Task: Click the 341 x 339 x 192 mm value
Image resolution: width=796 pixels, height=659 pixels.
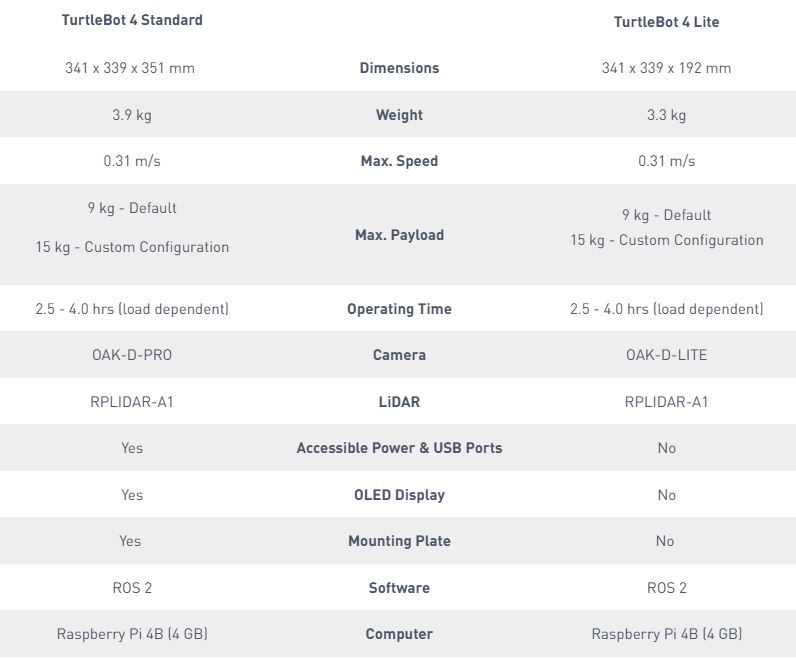Action: click(666, 68)
